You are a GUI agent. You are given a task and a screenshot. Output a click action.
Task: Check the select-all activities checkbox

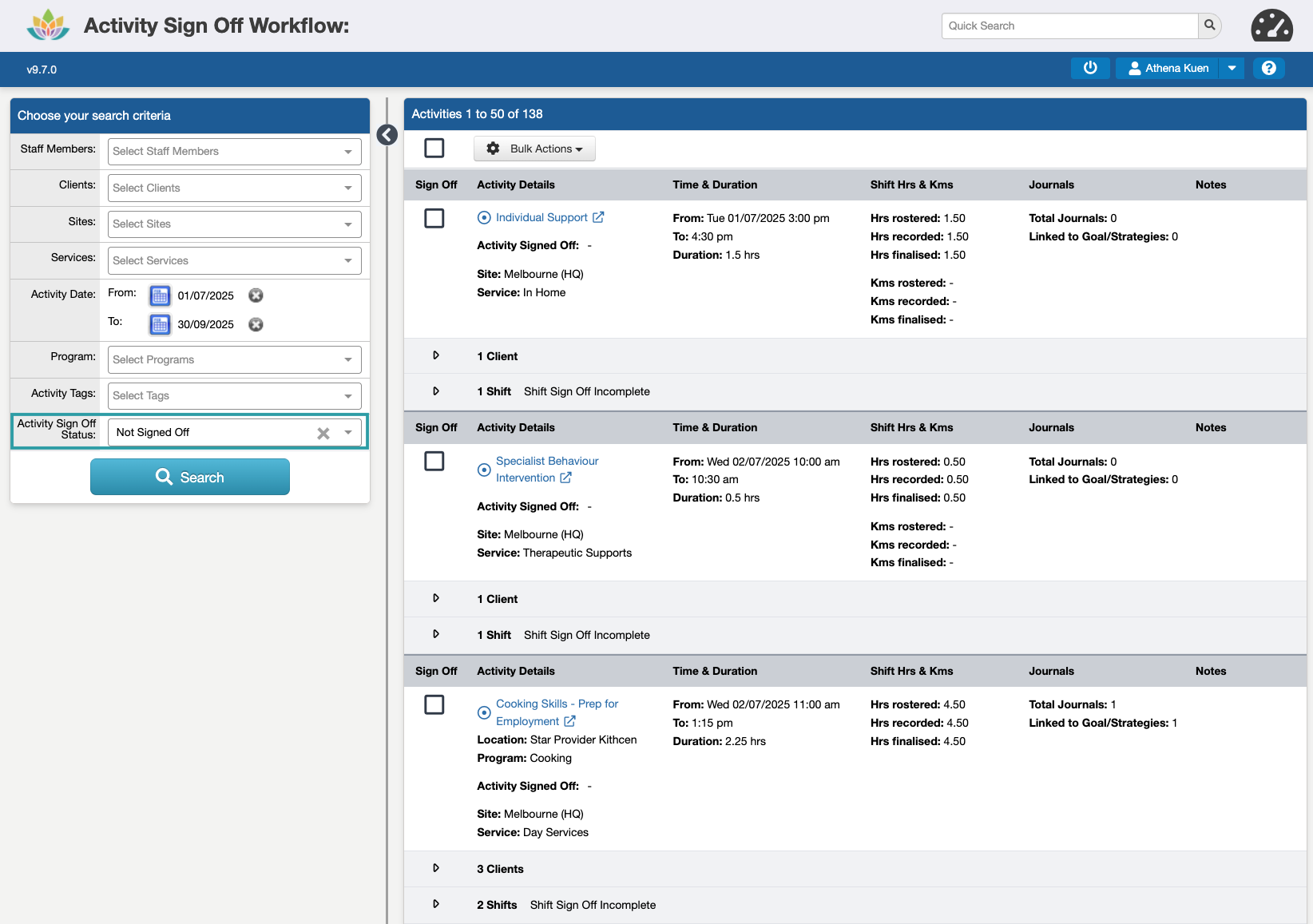point(434,149)
